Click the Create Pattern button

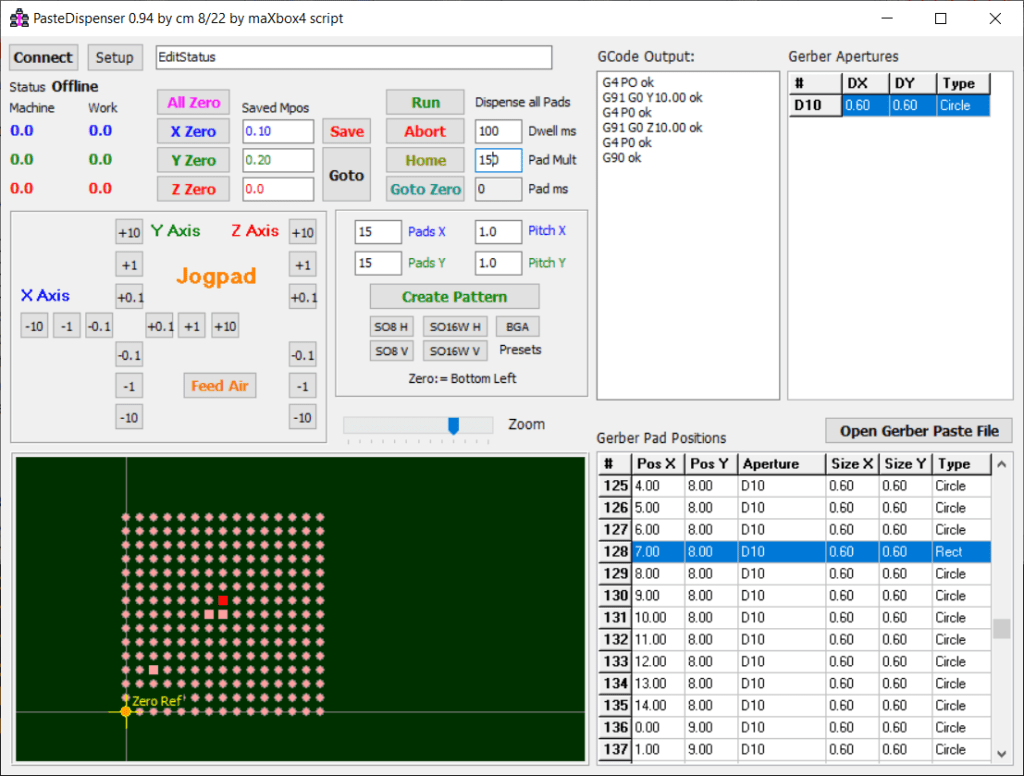(x=454, y=297)
